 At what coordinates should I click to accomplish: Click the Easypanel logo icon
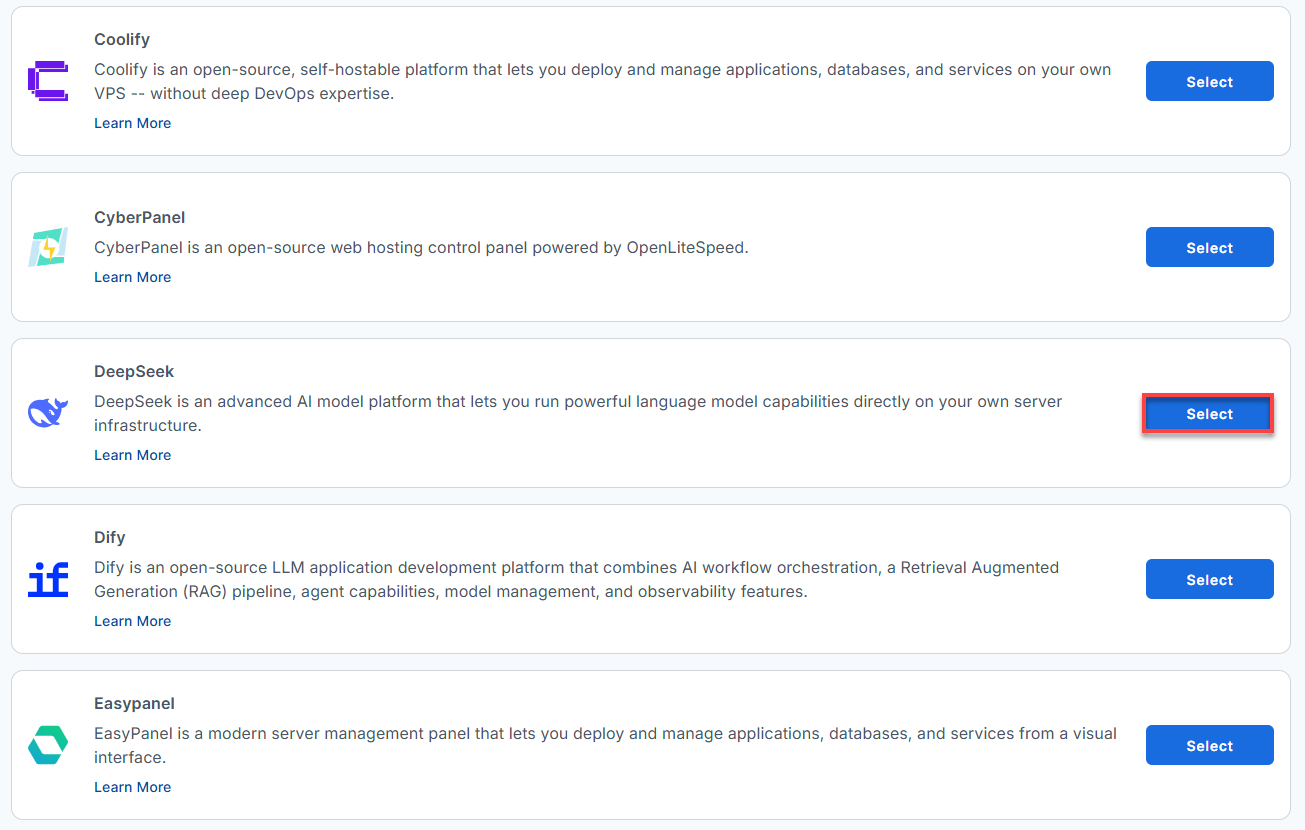[x=48, y=745]
